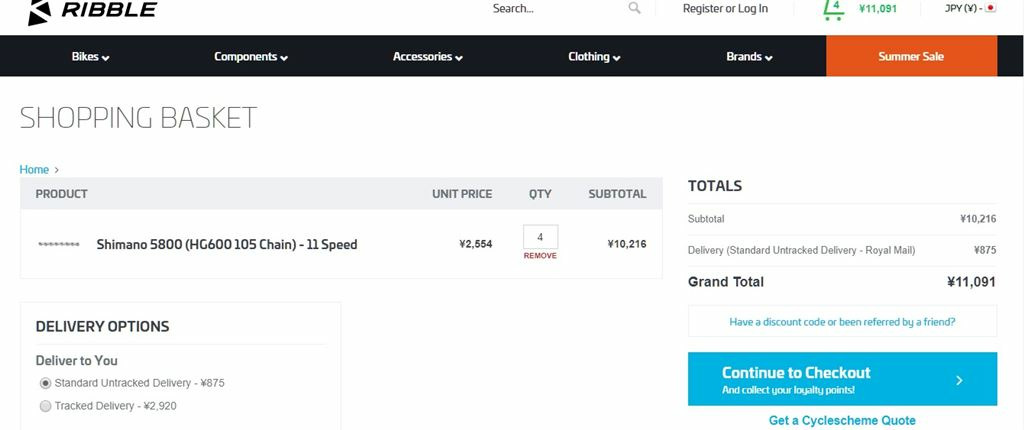The height and width of the screenshot is (430, 1024).
Task: Click the QTY column header
Action: point(540,194)
